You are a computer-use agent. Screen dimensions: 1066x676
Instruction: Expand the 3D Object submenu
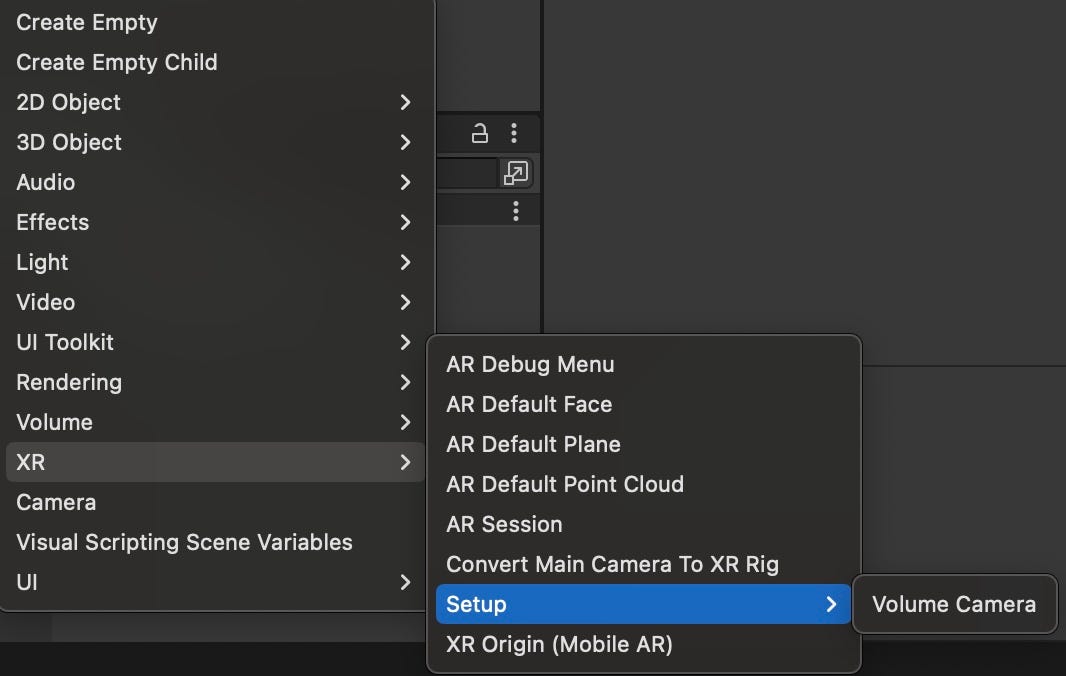tap(405, 142)
